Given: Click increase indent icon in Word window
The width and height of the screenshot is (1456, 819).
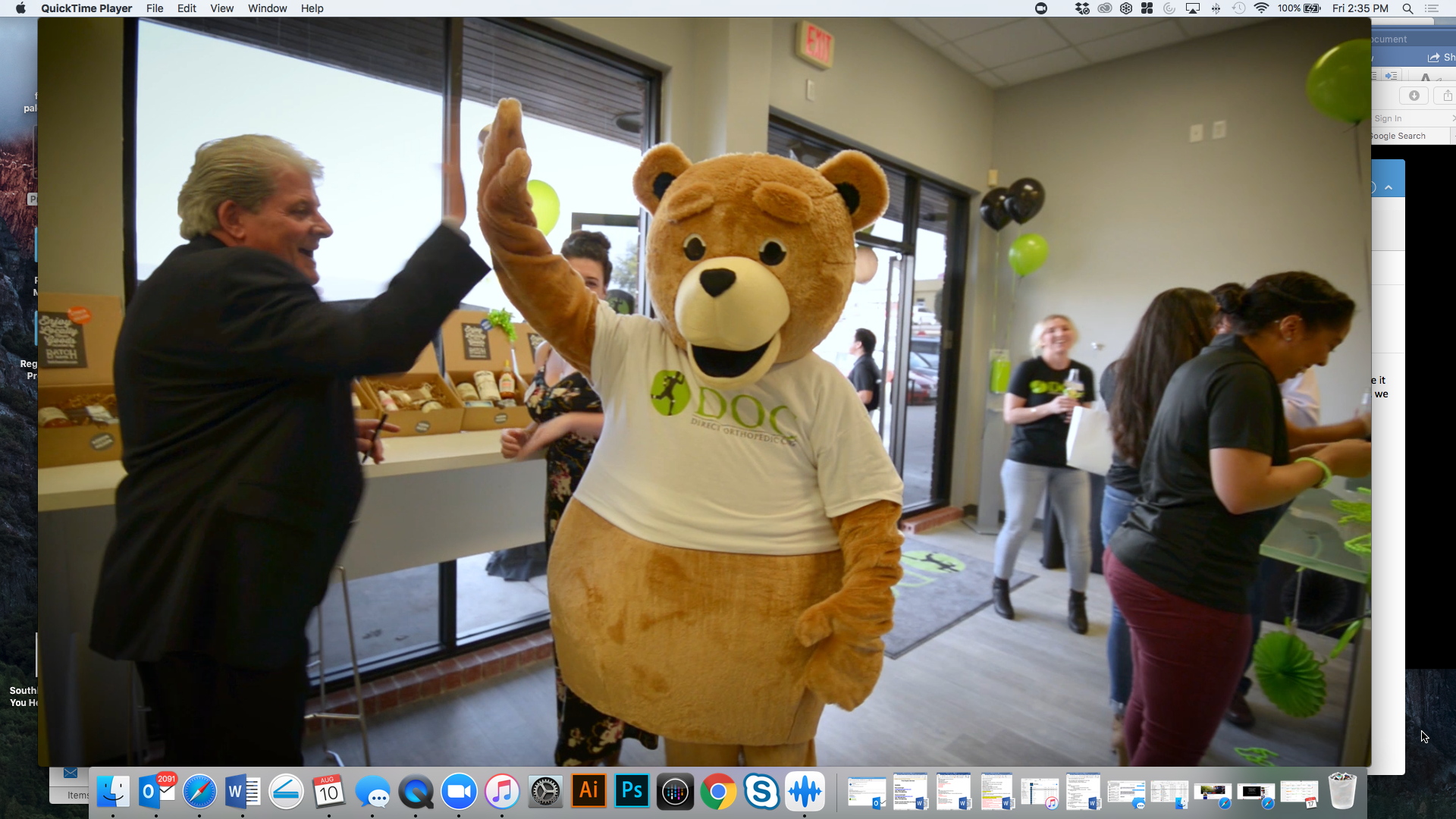Looking at the screenshot, I should point(1391,76).
